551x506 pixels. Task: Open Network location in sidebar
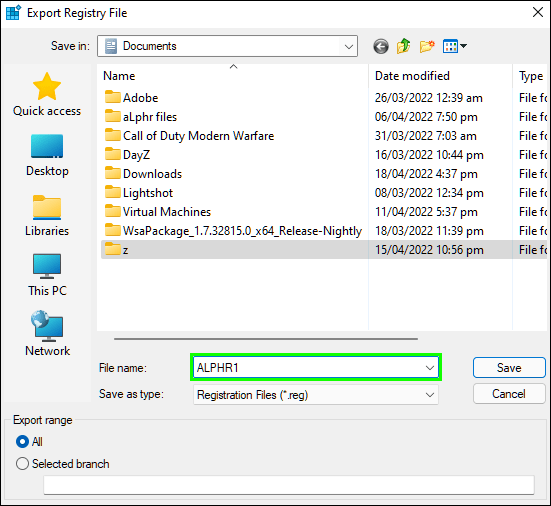coord(47,334)
